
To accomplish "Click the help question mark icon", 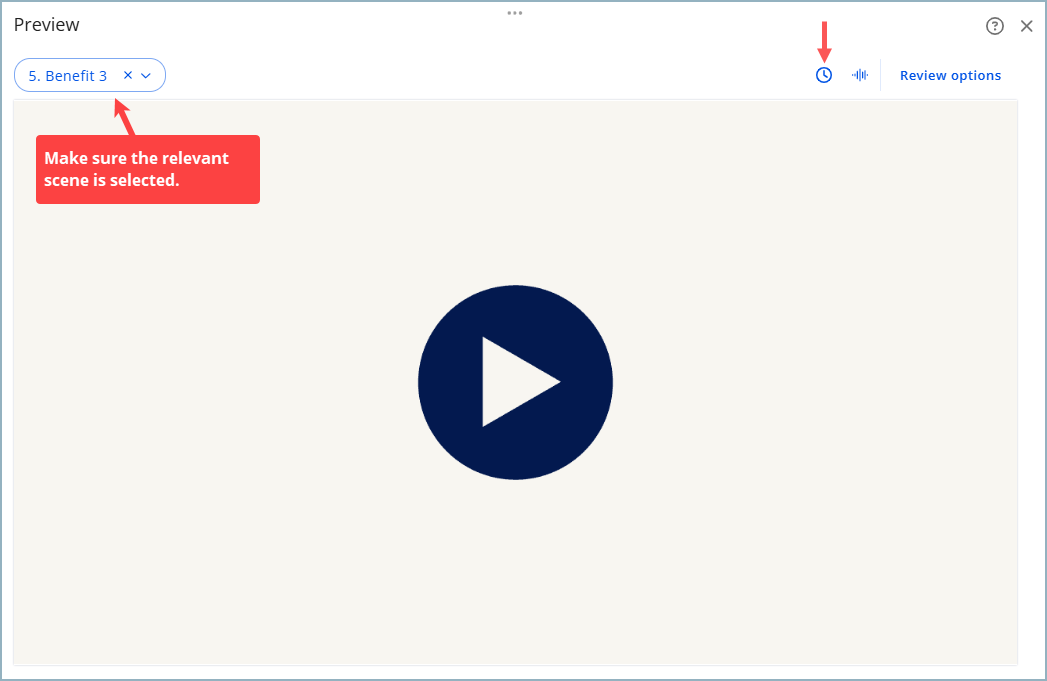I will (994, 26).
